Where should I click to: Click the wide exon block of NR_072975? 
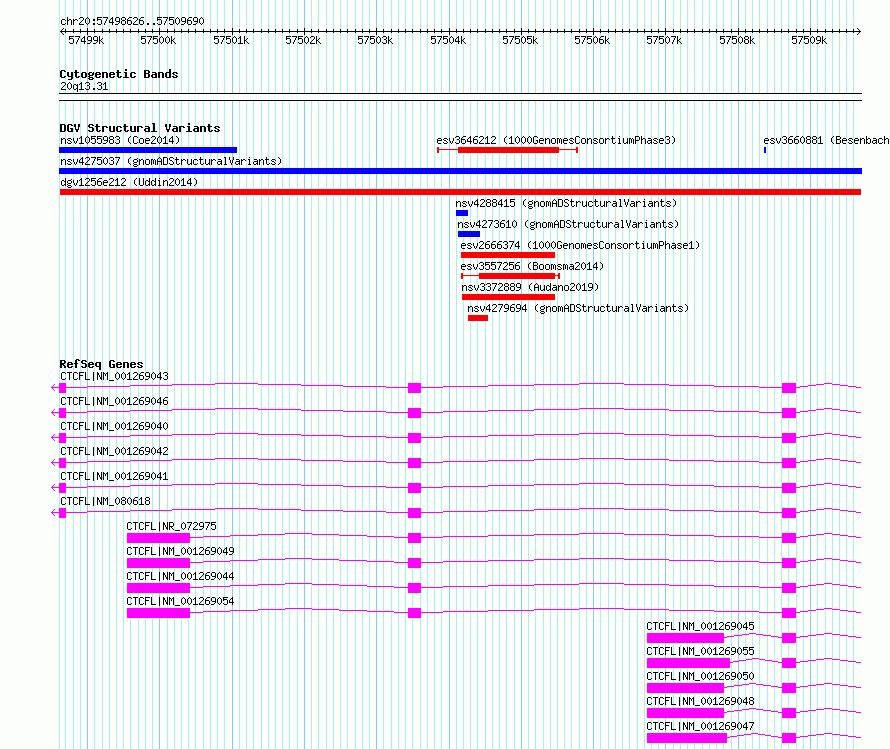pos(158,538)
